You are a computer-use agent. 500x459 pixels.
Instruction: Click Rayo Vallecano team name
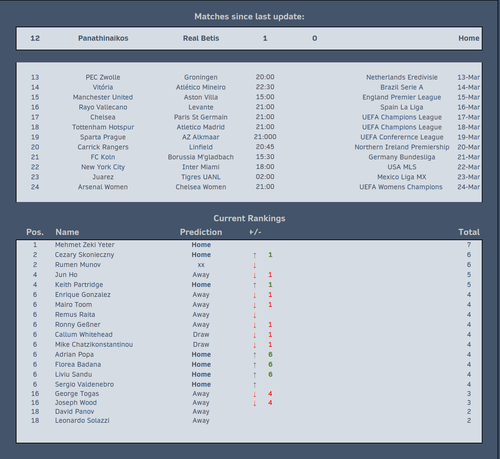(103, 107)
